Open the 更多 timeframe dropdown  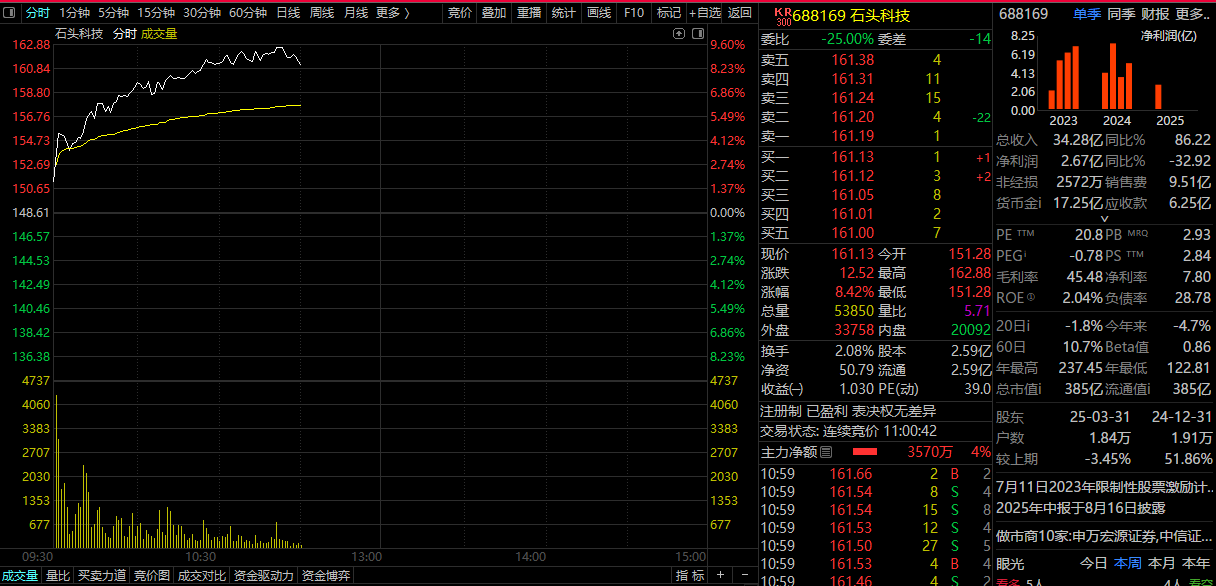click(392, 13)
